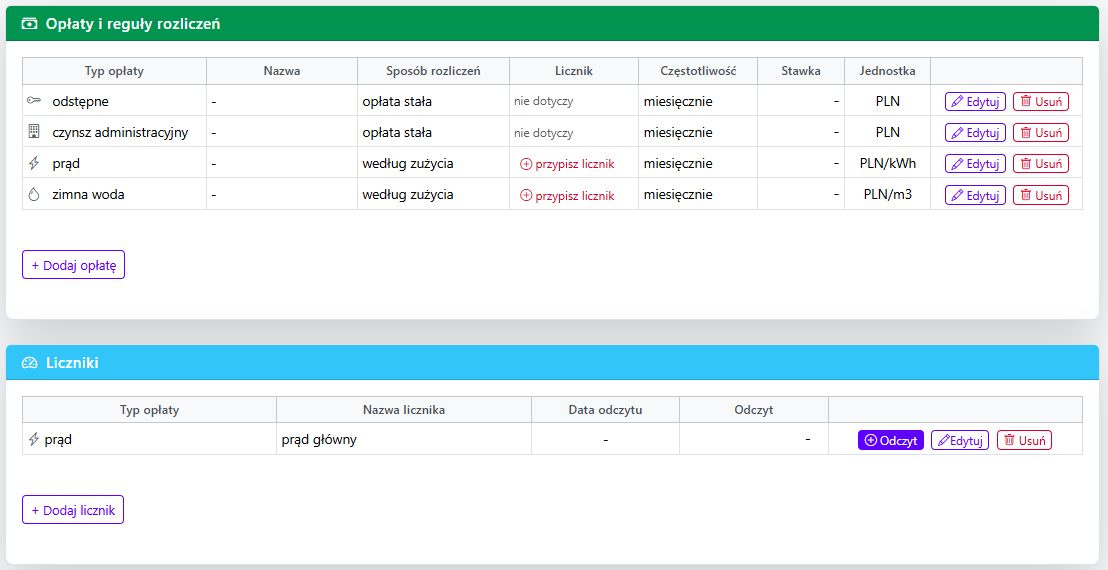Delete the zimna woda fee

click(1041, 194)
